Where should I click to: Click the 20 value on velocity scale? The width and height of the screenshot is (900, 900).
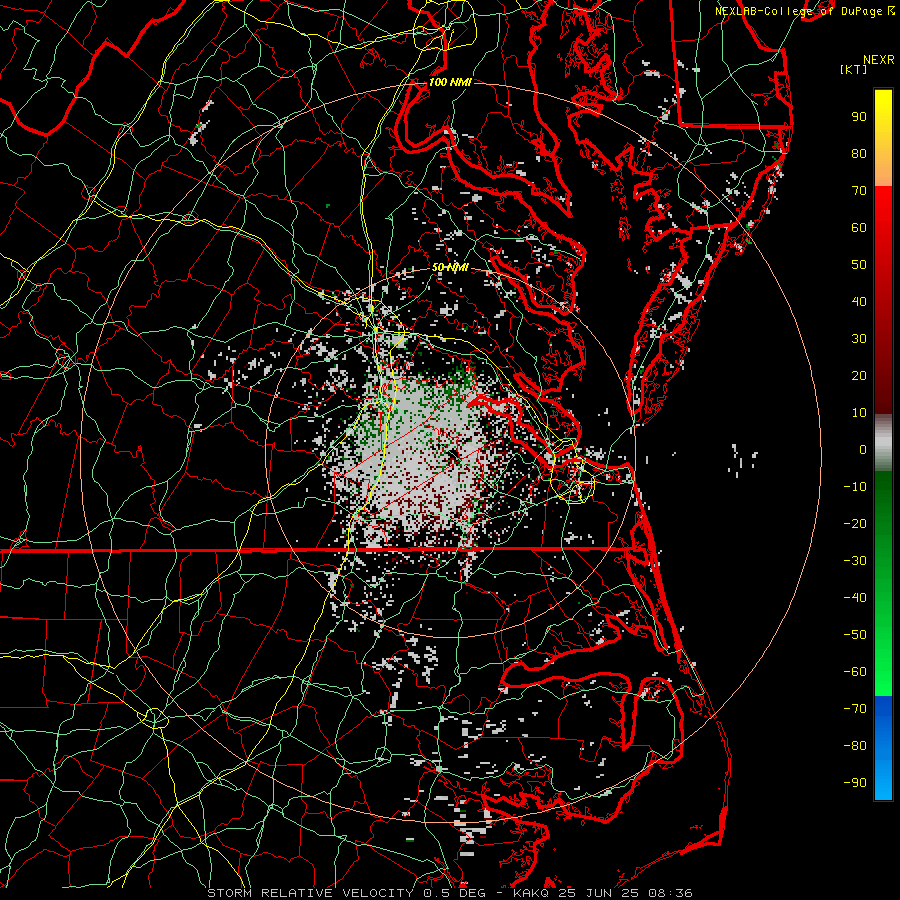(x=859, y=375)
